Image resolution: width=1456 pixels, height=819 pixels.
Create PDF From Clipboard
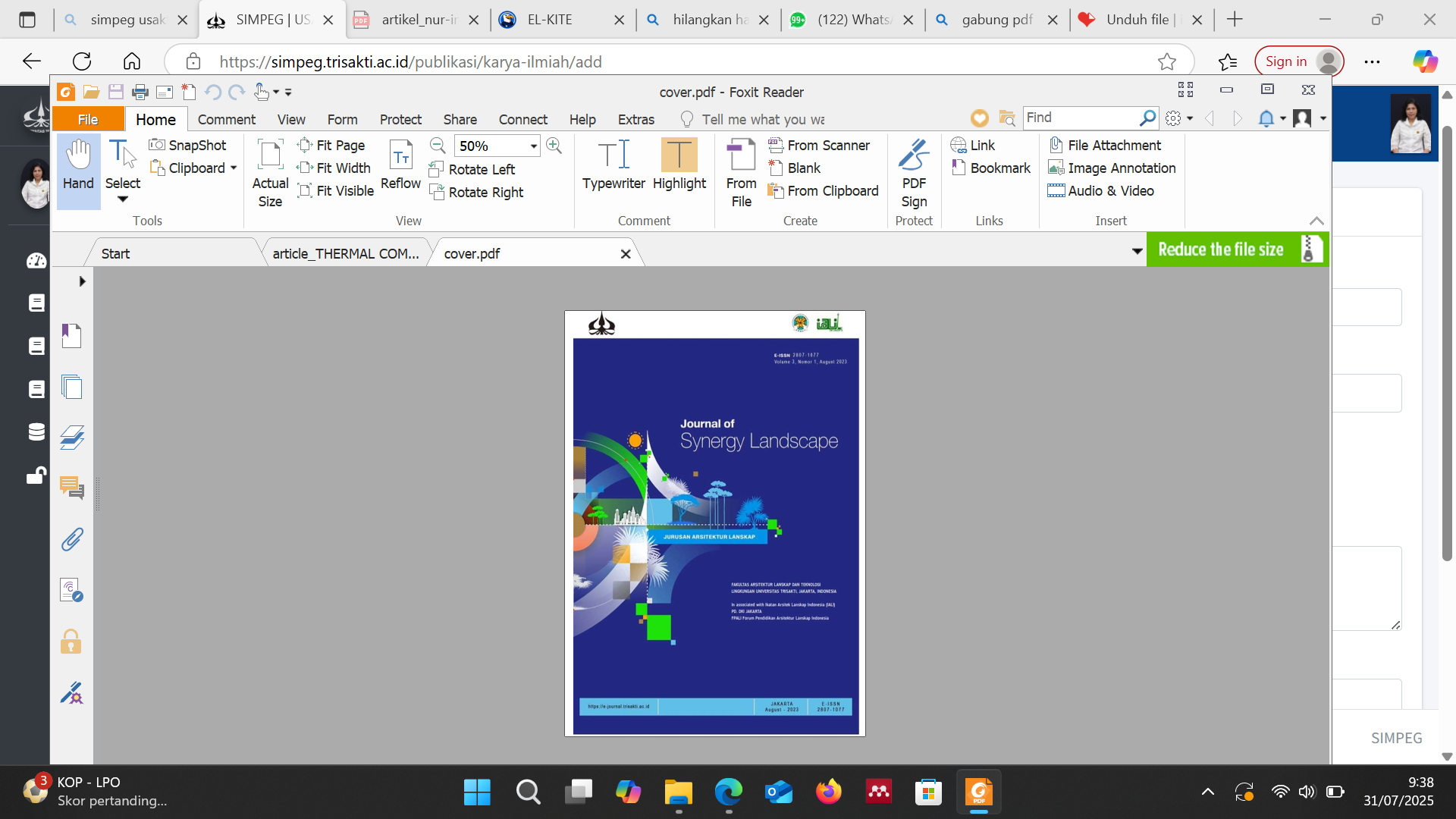click(x=824, y=190)
